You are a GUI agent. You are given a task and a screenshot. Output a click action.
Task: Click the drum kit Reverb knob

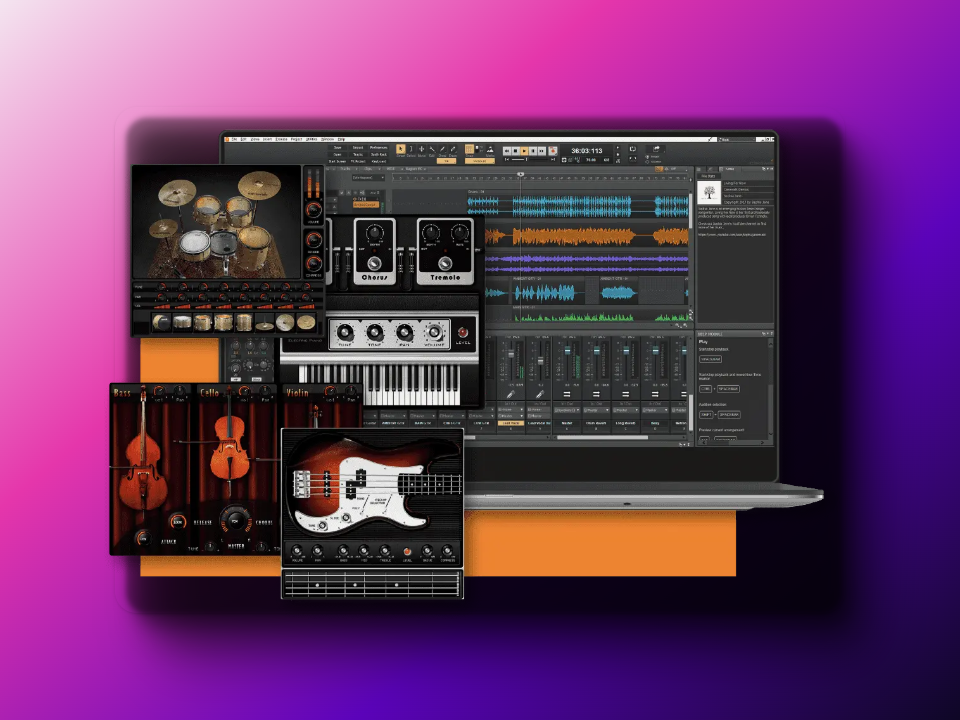313,240
